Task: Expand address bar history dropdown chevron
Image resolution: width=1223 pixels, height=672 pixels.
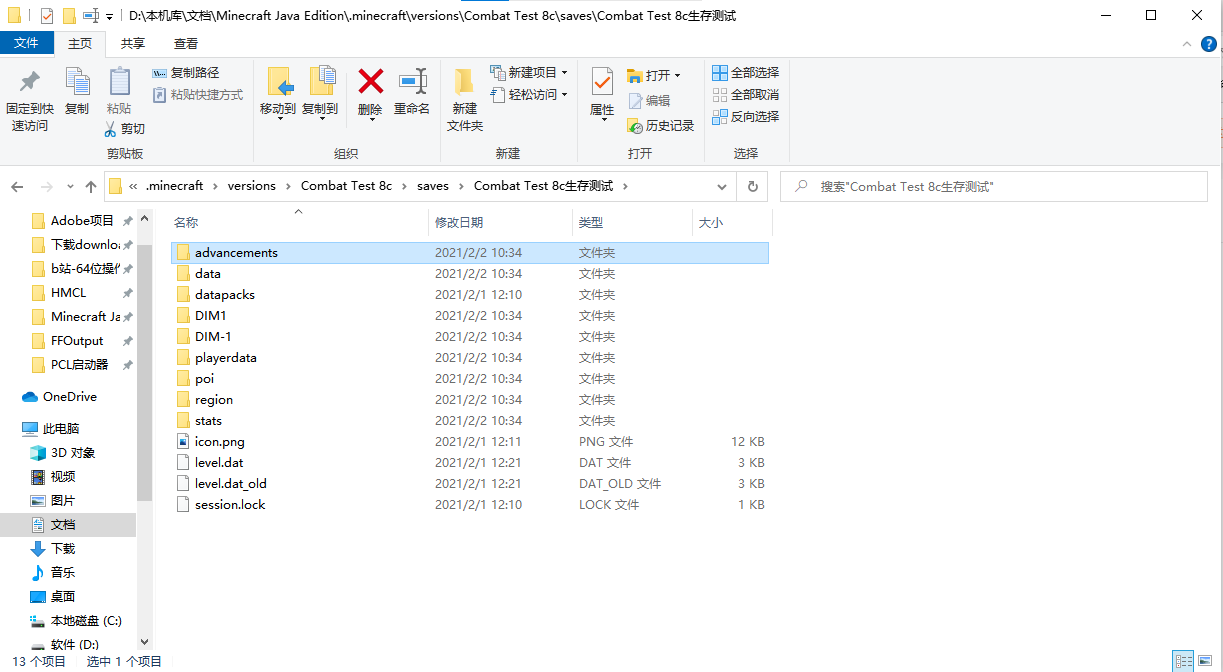Action: coord(723,186)
